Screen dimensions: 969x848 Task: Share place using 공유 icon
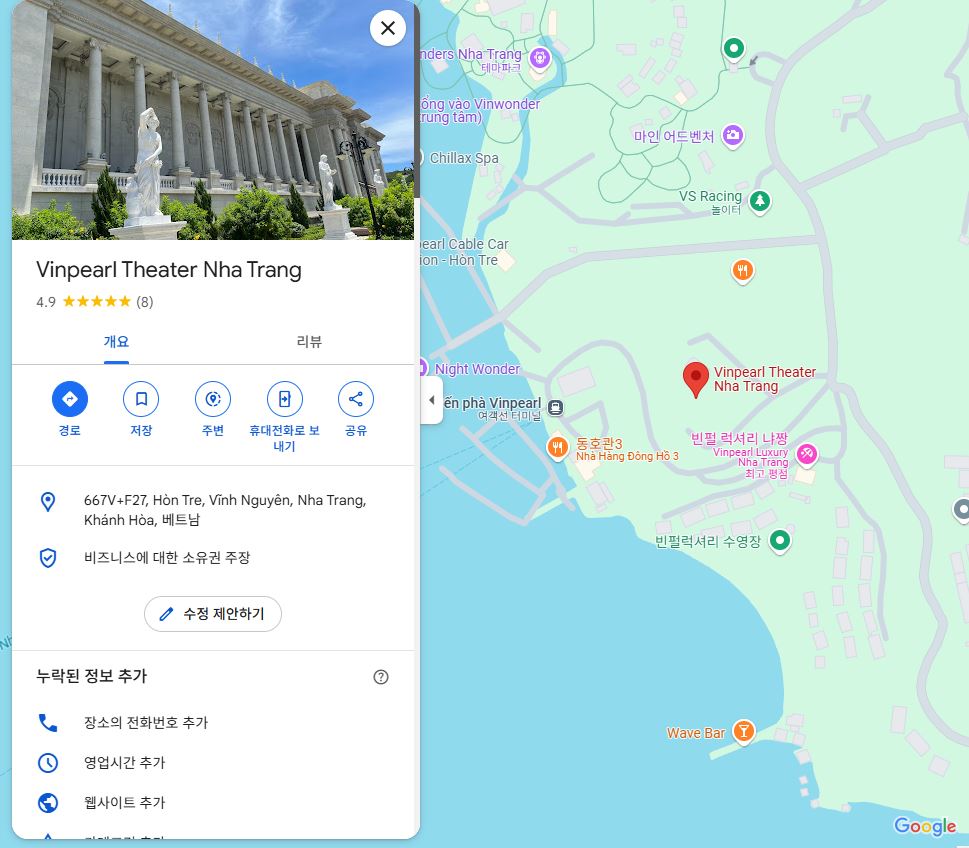[x=356, y=399]
